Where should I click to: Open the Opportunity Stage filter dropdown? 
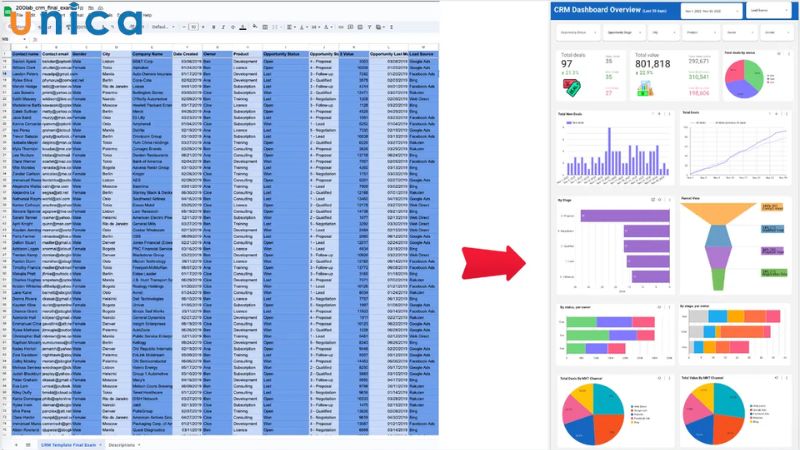623,33
